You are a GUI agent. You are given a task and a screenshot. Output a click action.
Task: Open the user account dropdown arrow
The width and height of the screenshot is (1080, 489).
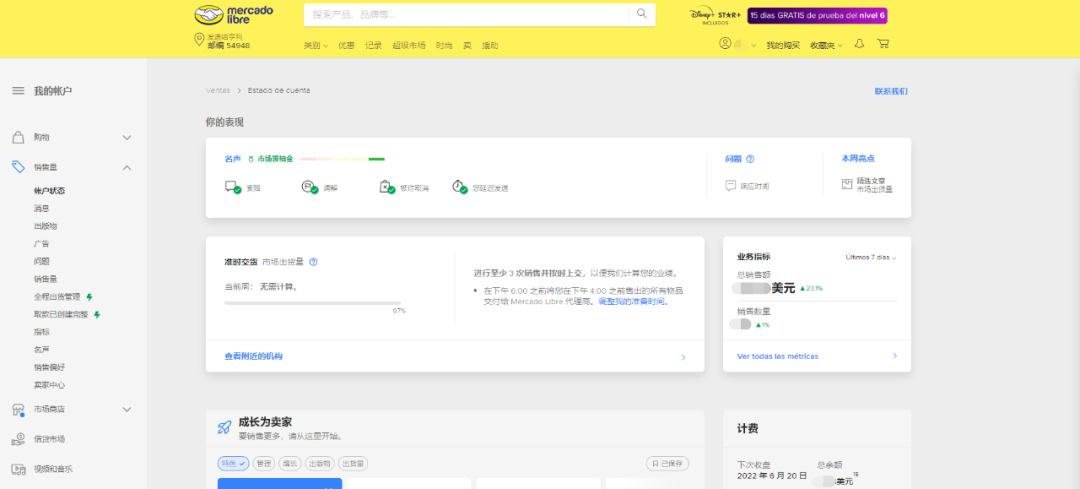(x=754, y=45)
